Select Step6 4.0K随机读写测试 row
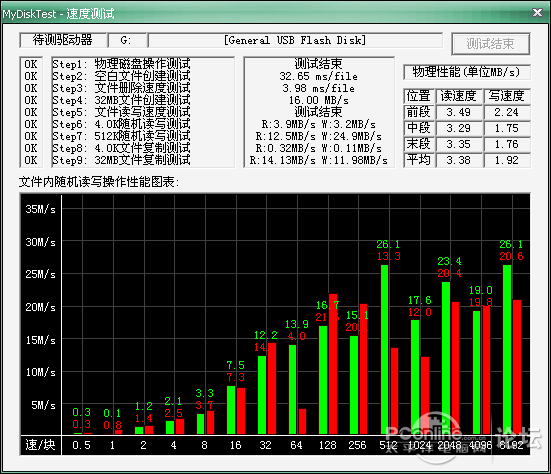Image resolution: width=551 pixels, height=474 pixels. point(122,124)
